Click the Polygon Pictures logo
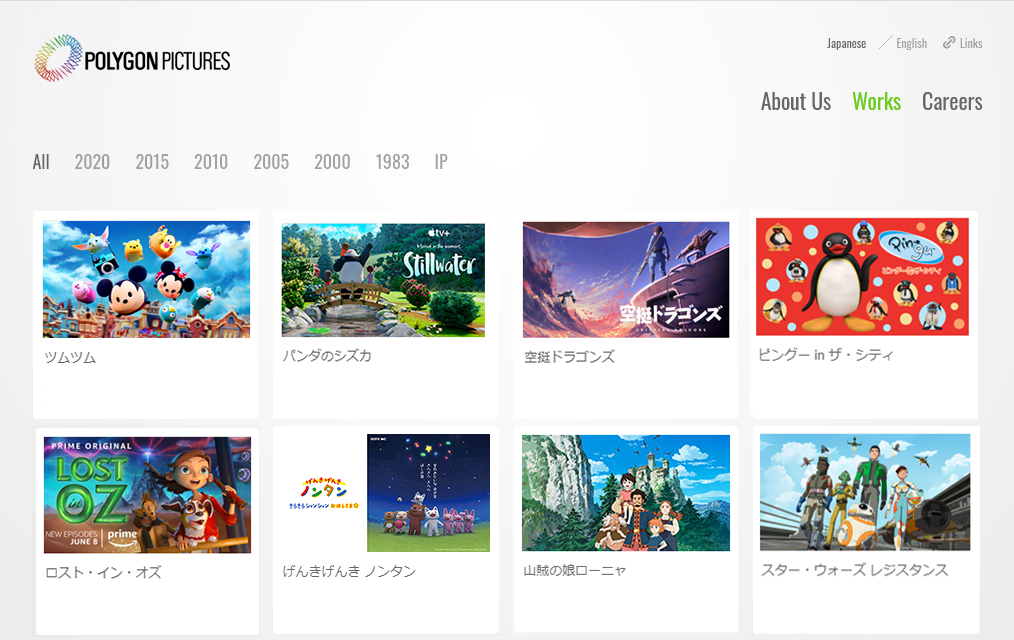The height and width of the screenshot is (640, 1014). pyautogui.click(x=133, y=59)
